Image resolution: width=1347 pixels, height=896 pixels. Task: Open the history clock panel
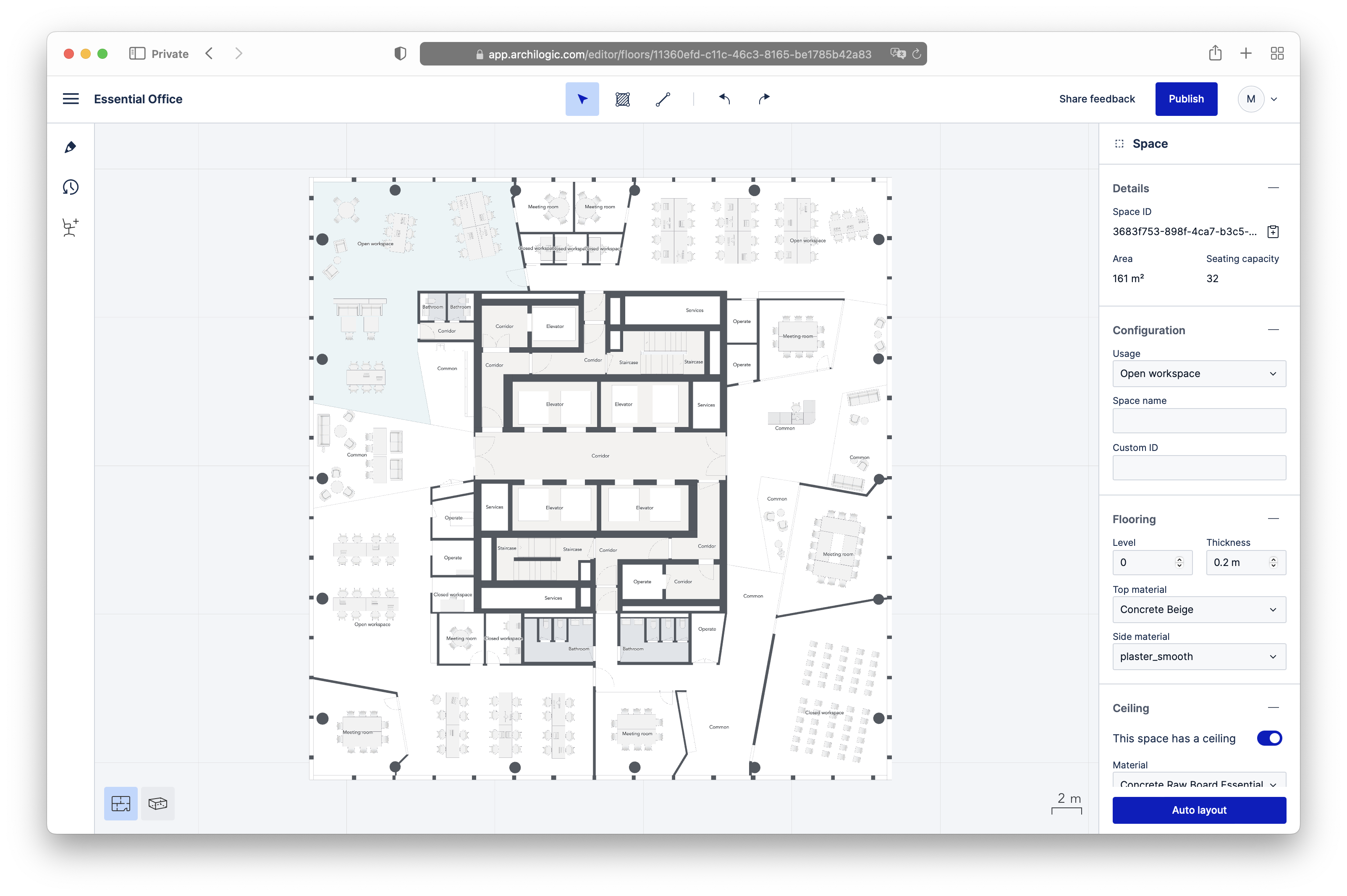70,187
